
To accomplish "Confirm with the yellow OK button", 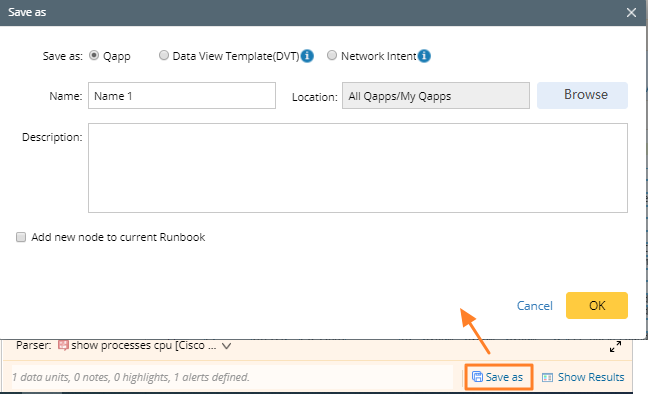I will 597,305.
